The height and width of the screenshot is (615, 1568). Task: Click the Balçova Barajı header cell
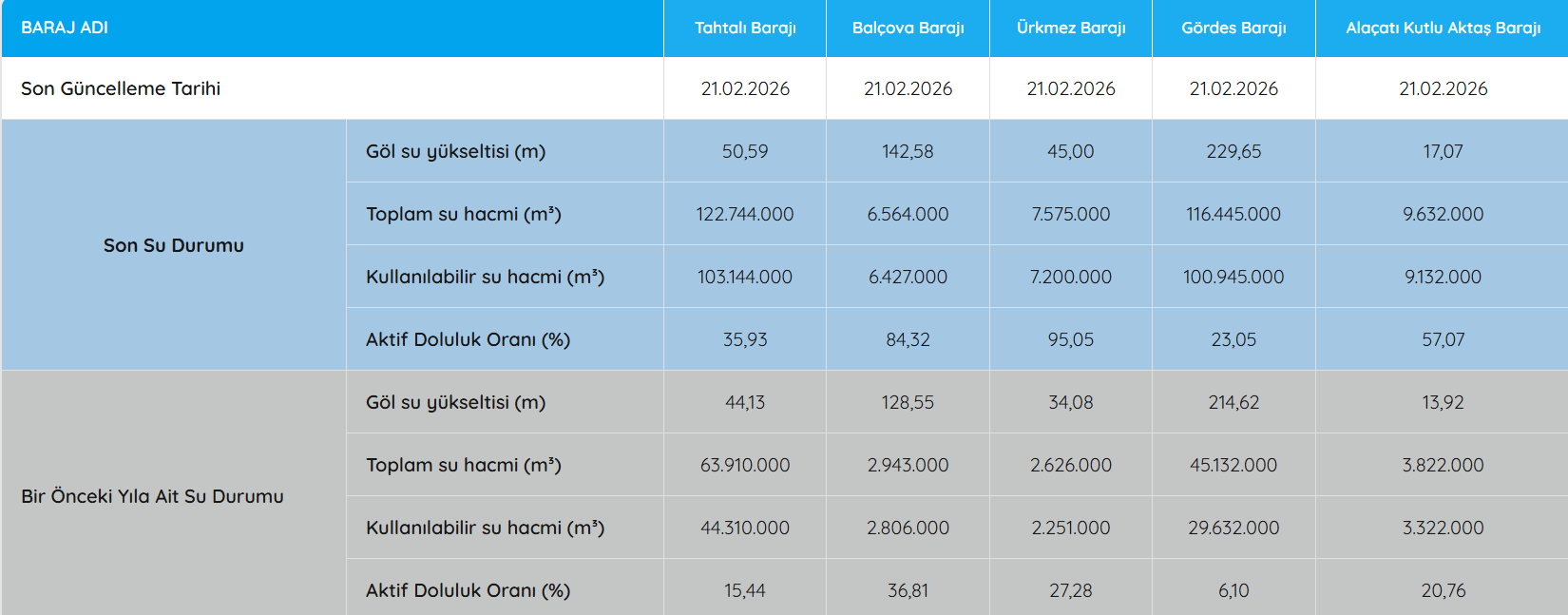tap(908, 28)
